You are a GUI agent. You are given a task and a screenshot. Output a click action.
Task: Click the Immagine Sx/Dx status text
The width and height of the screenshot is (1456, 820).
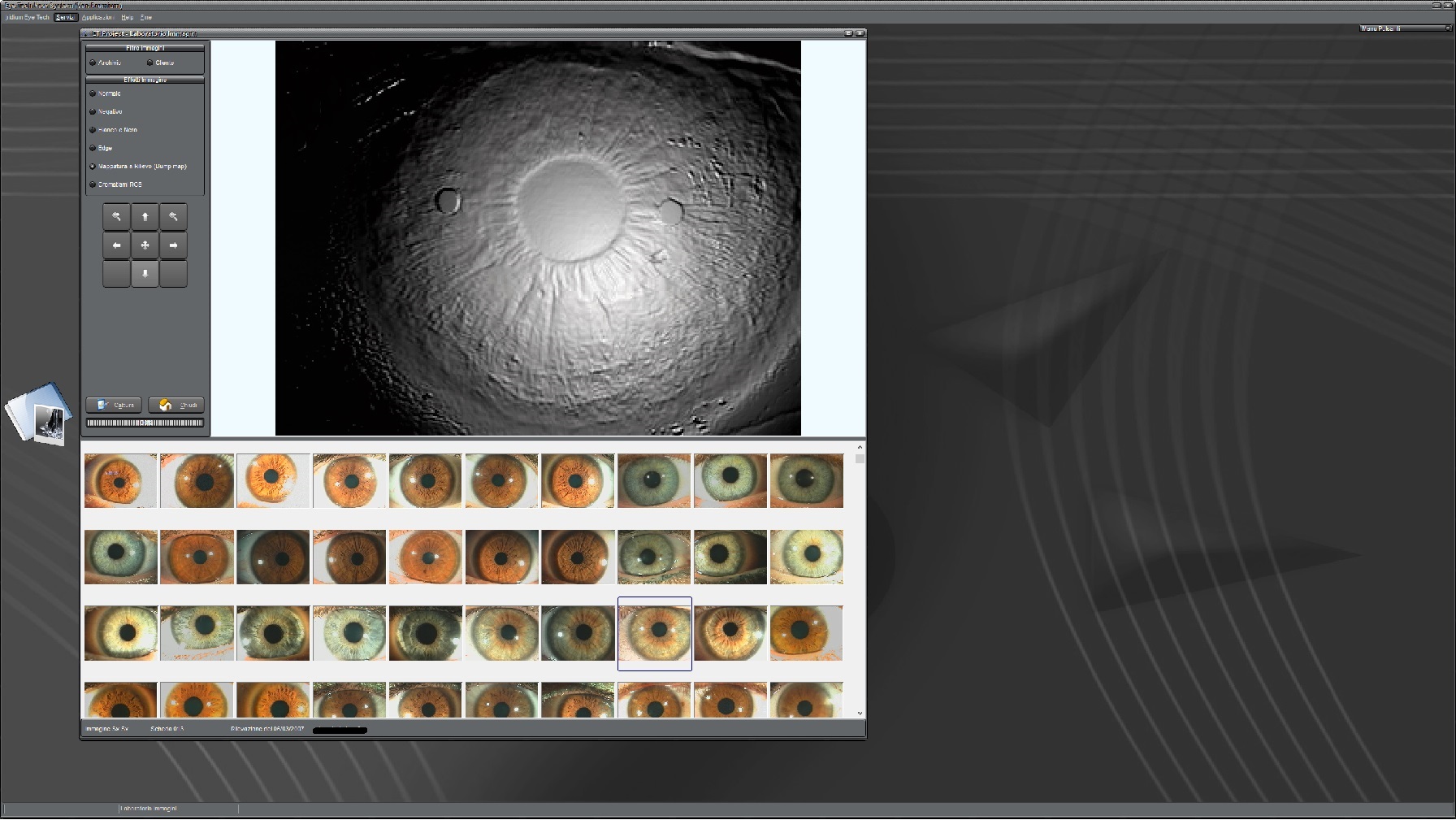(x=107, y=729)
